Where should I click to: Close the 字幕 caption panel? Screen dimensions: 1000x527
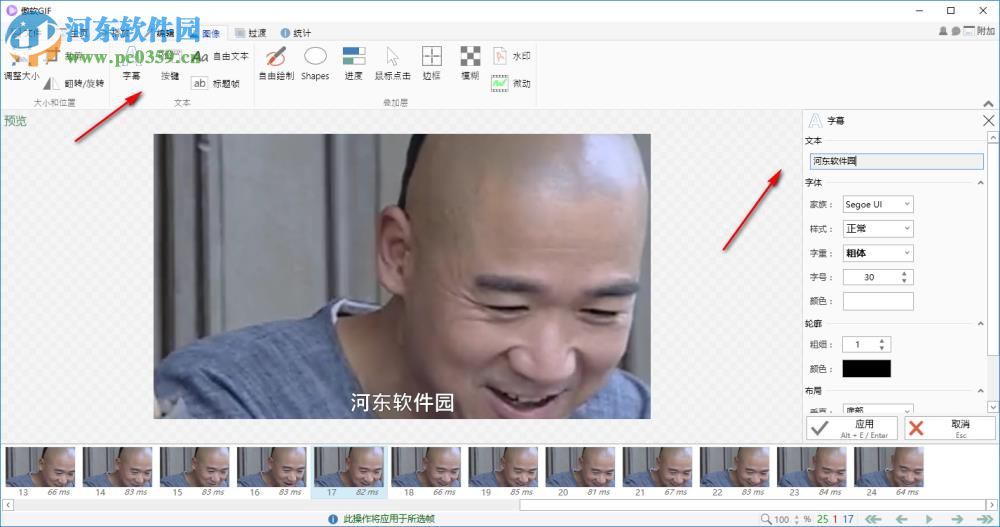pyautogui.click(x=989, y=121)
